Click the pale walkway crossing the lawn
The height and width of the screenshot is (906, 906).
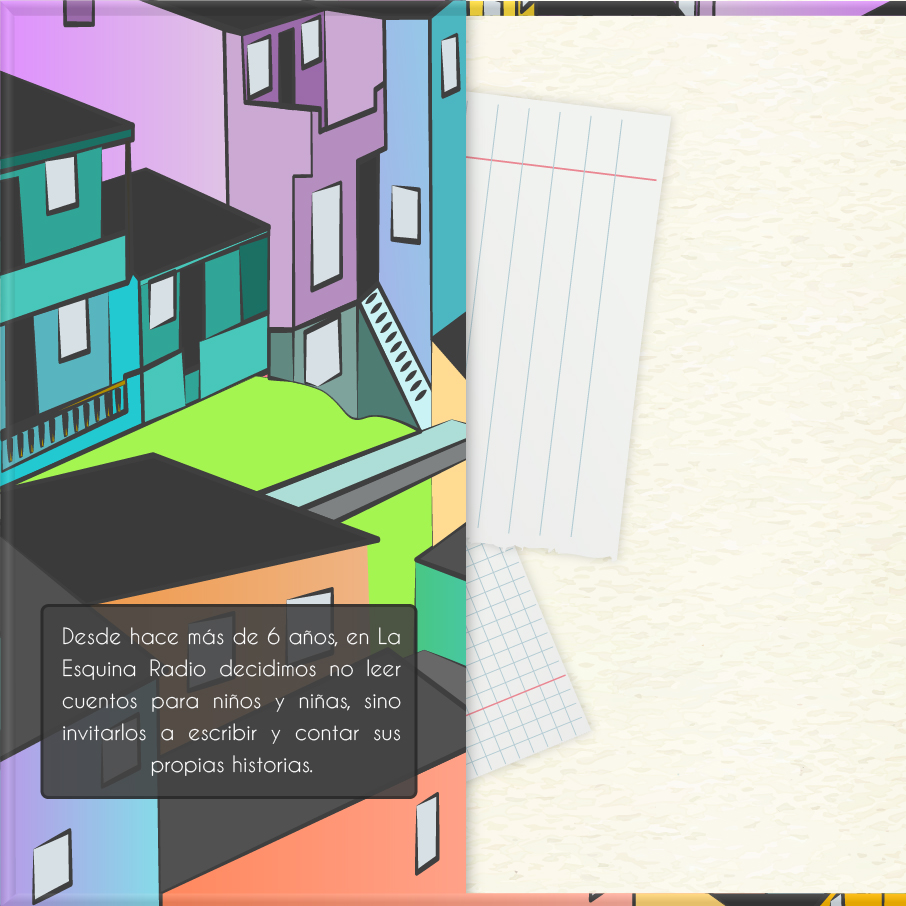coord(360,470)
